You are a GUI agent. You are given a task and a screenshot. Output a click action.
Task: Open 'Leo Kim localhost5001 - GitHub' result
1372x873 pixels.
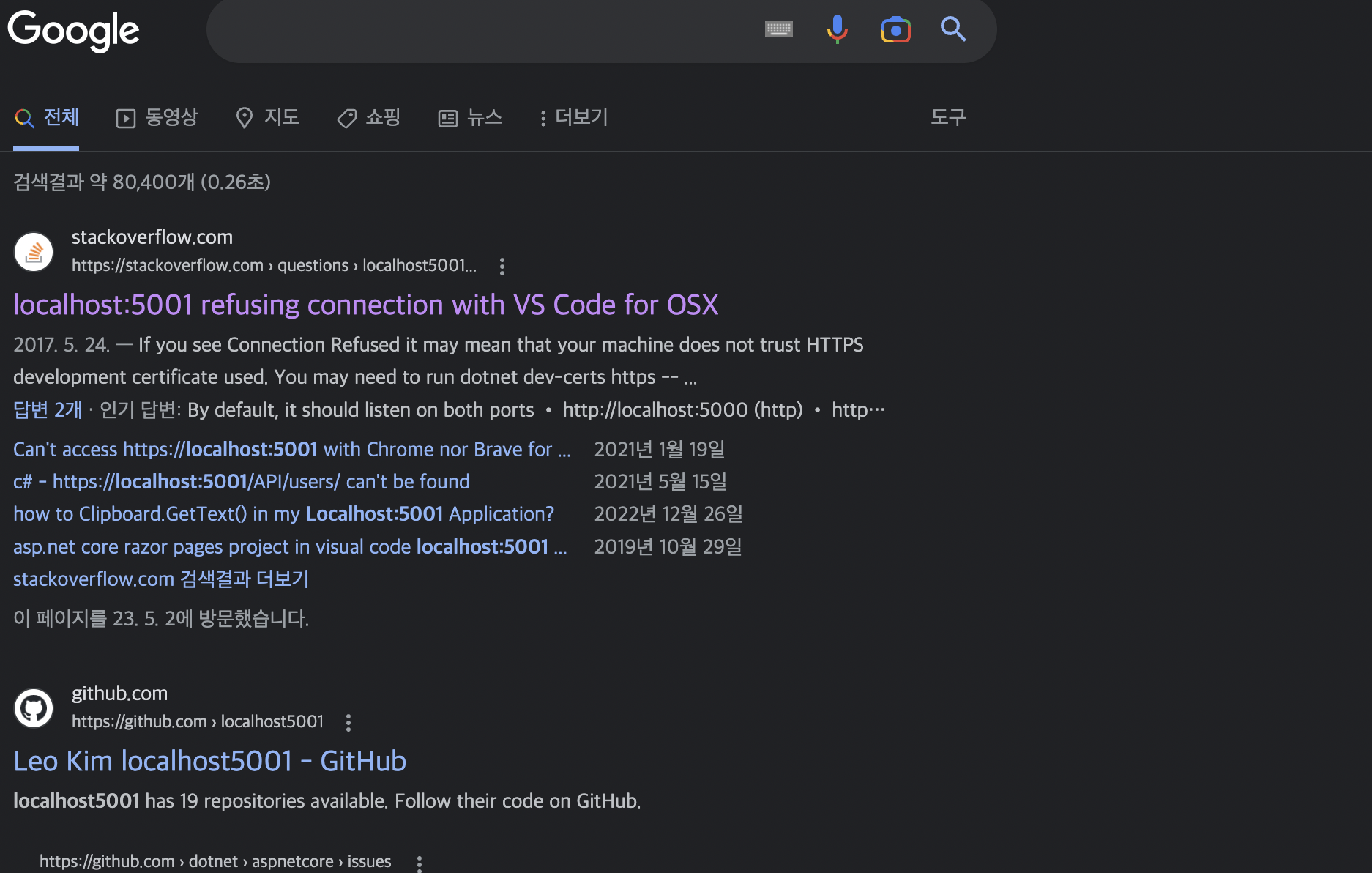coord(209,761)
